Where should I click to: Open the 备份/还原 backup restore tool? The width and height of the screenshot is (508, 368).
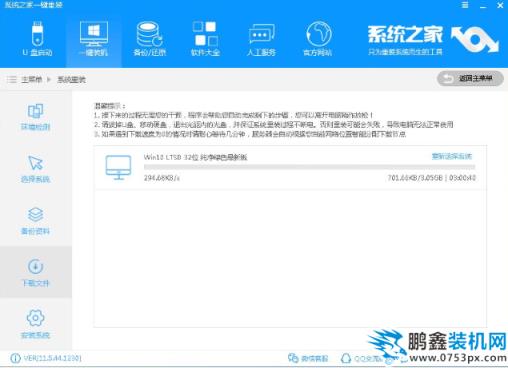149,39
